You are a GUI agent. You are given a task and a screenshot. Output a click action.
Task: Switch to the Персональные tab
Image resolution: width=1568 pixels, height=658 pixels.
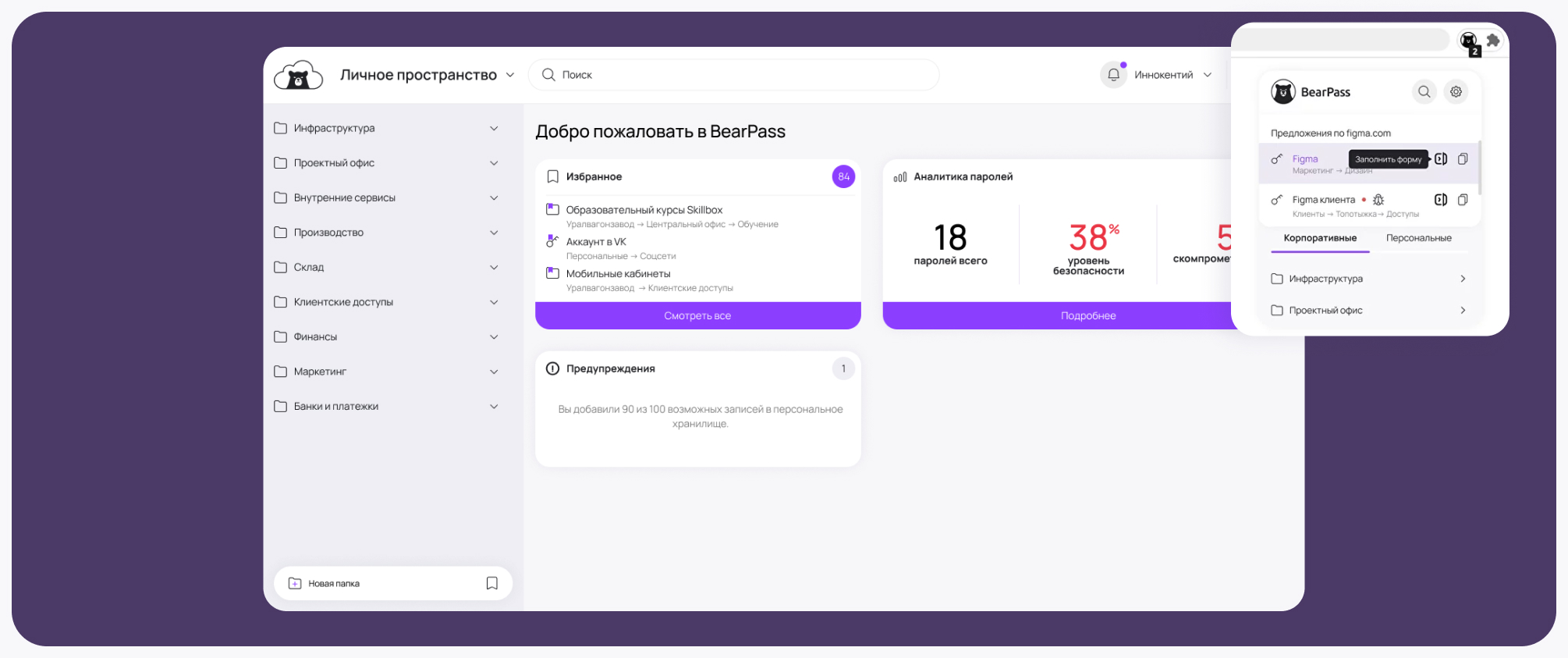1418,238
